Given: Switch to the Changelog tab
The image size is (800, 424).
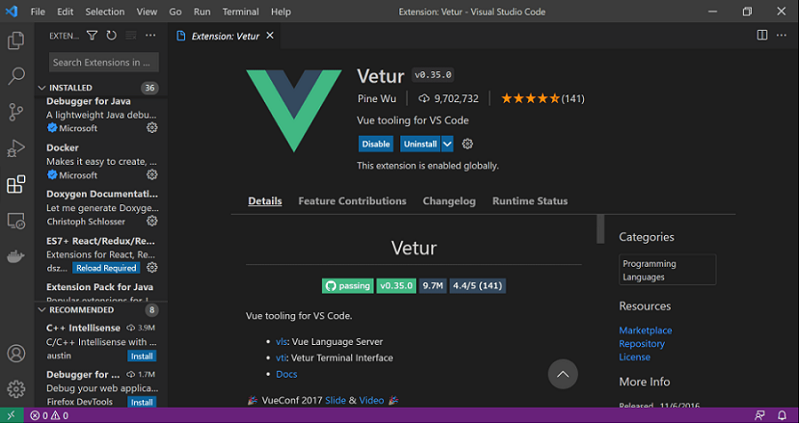Looking at the screenshot, I should 449,201.
